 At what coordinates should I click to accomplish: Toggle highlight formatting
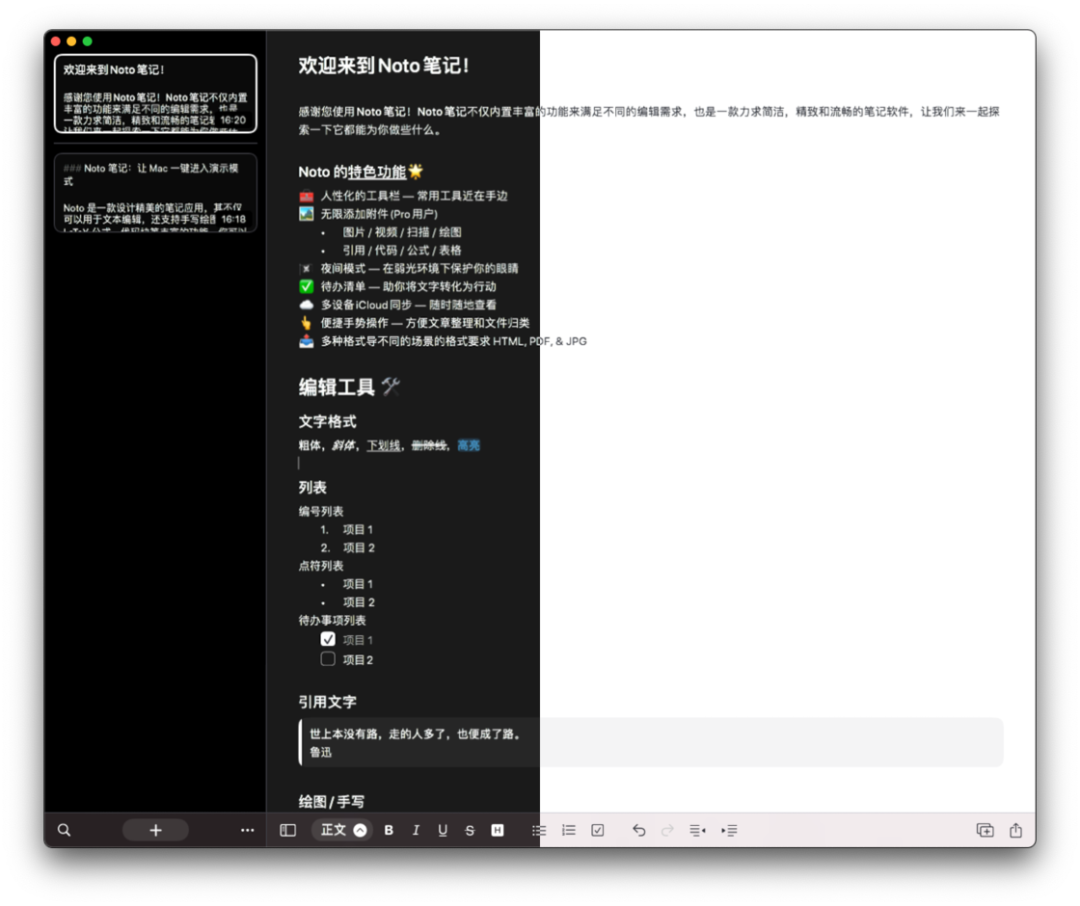pos(497,830)
